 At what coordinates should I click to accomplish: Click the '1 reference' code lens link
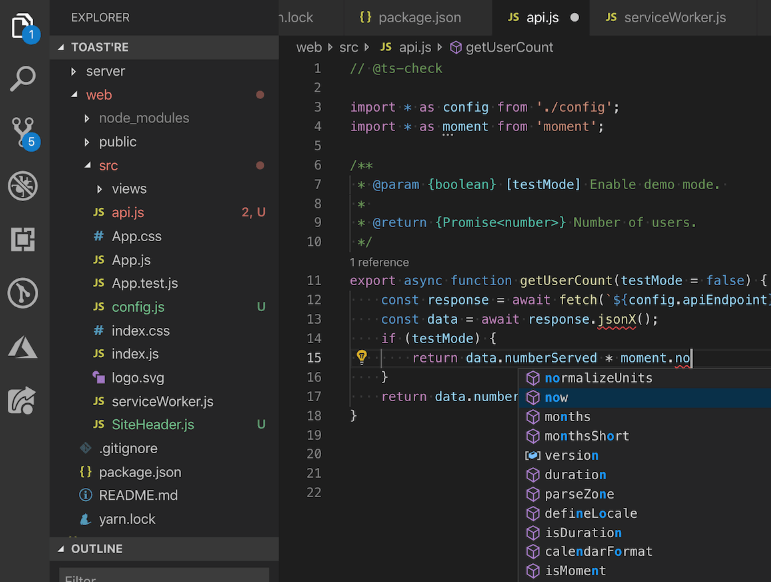tap(379, 262)
